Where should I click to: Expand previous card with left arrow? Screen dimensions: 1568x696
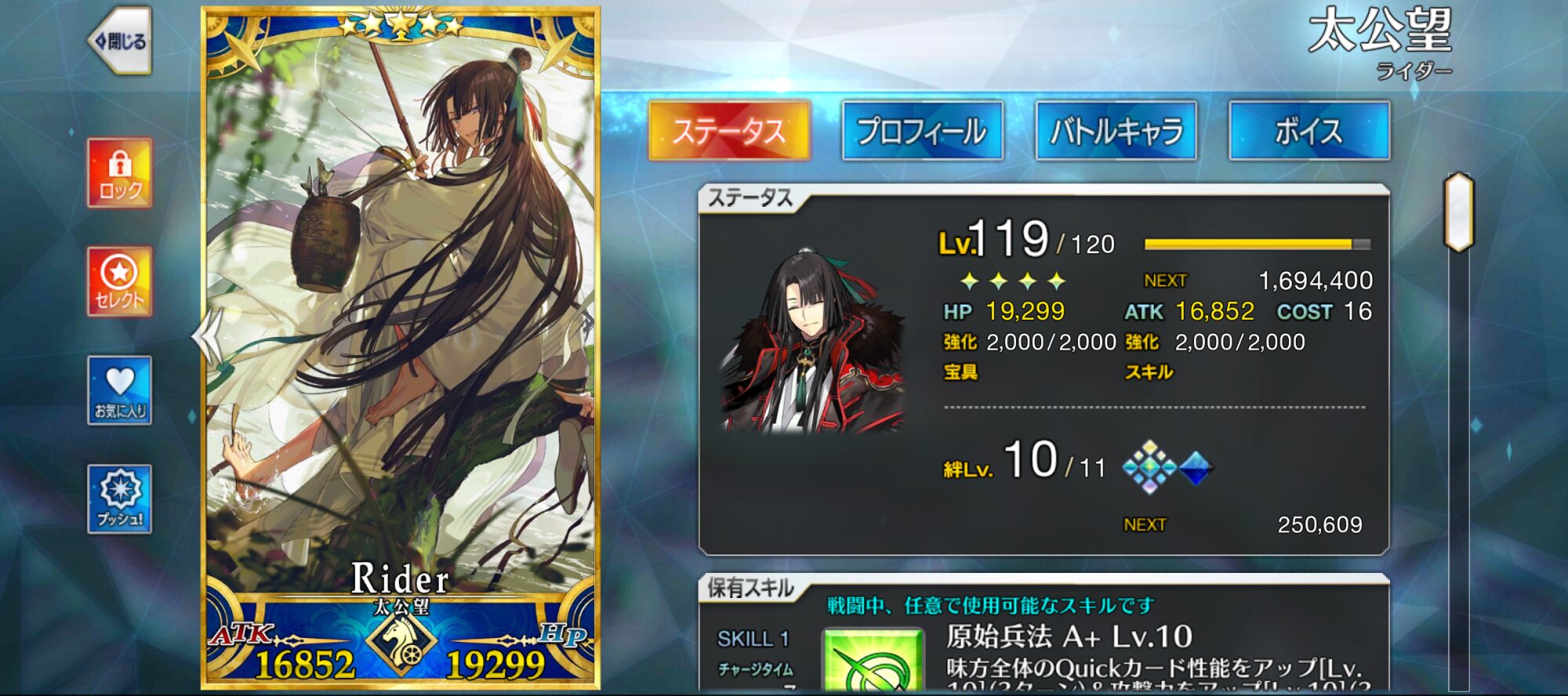coord(207,336)
